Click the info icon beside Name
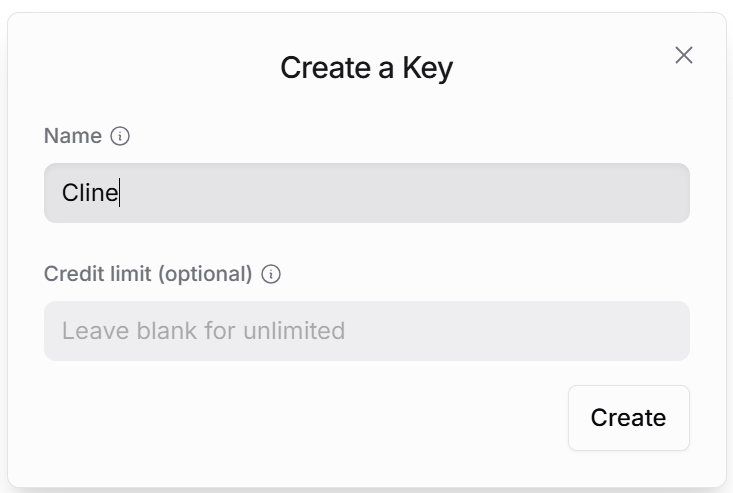 click(x=121, y=136)
